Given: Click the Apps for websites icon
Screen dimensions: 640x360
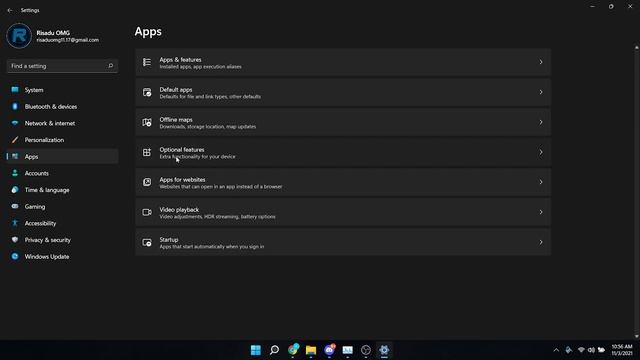Looking at the screenshot, I should pyautogui.click(x=147, y=182).
